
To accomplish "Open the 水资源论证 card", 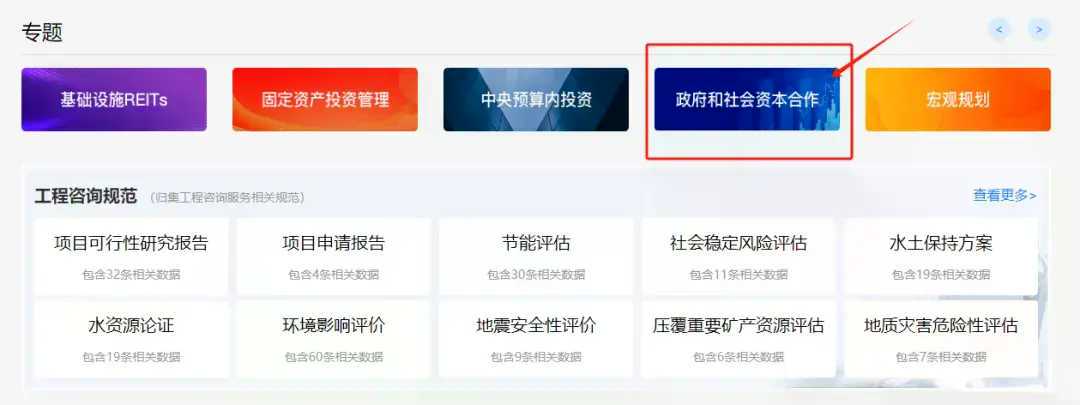I will pyautogui.click(x=131, y=339).
